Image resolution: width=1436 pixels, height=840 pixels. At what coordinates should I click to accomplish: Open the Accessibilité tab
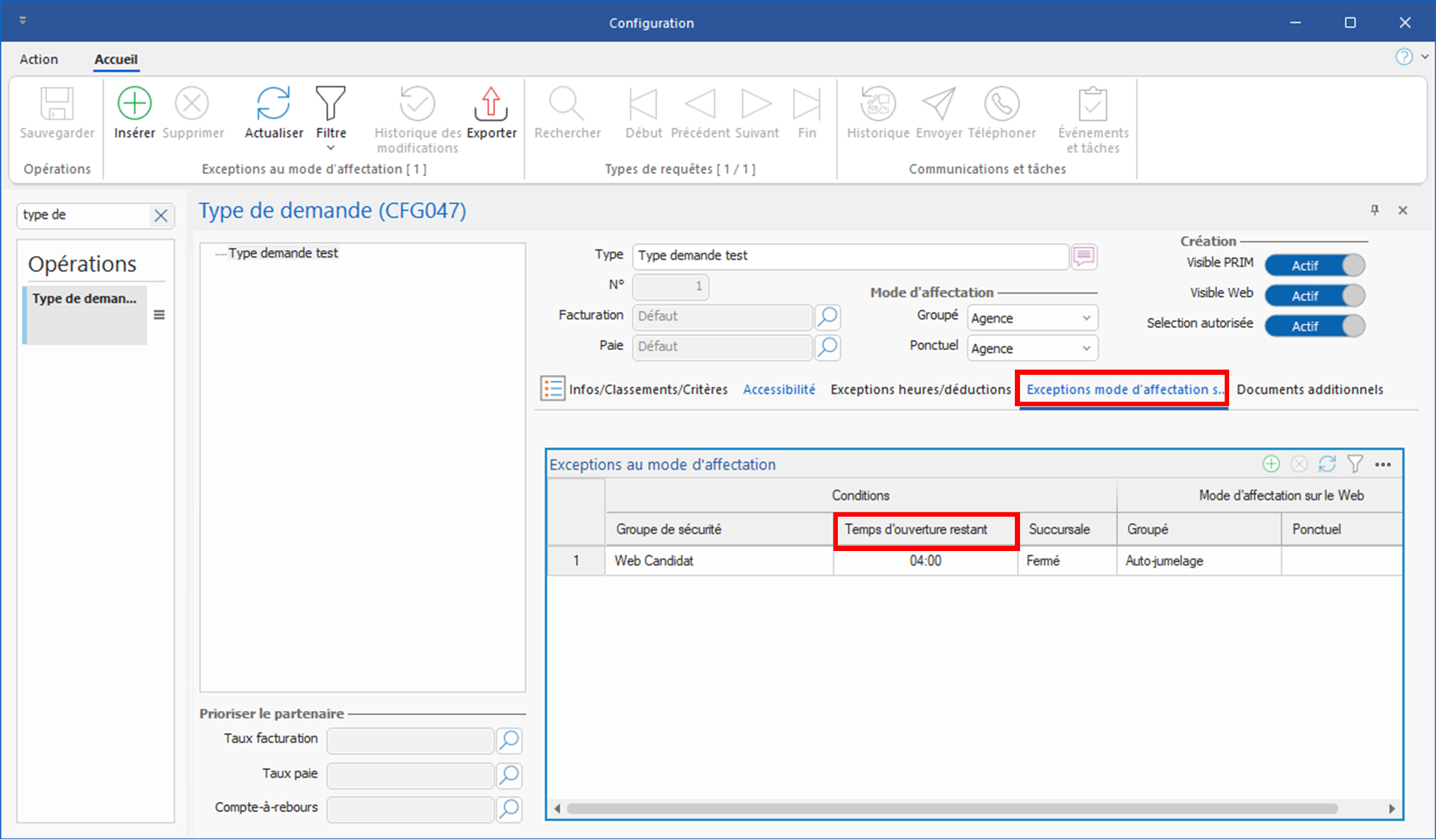779,389
